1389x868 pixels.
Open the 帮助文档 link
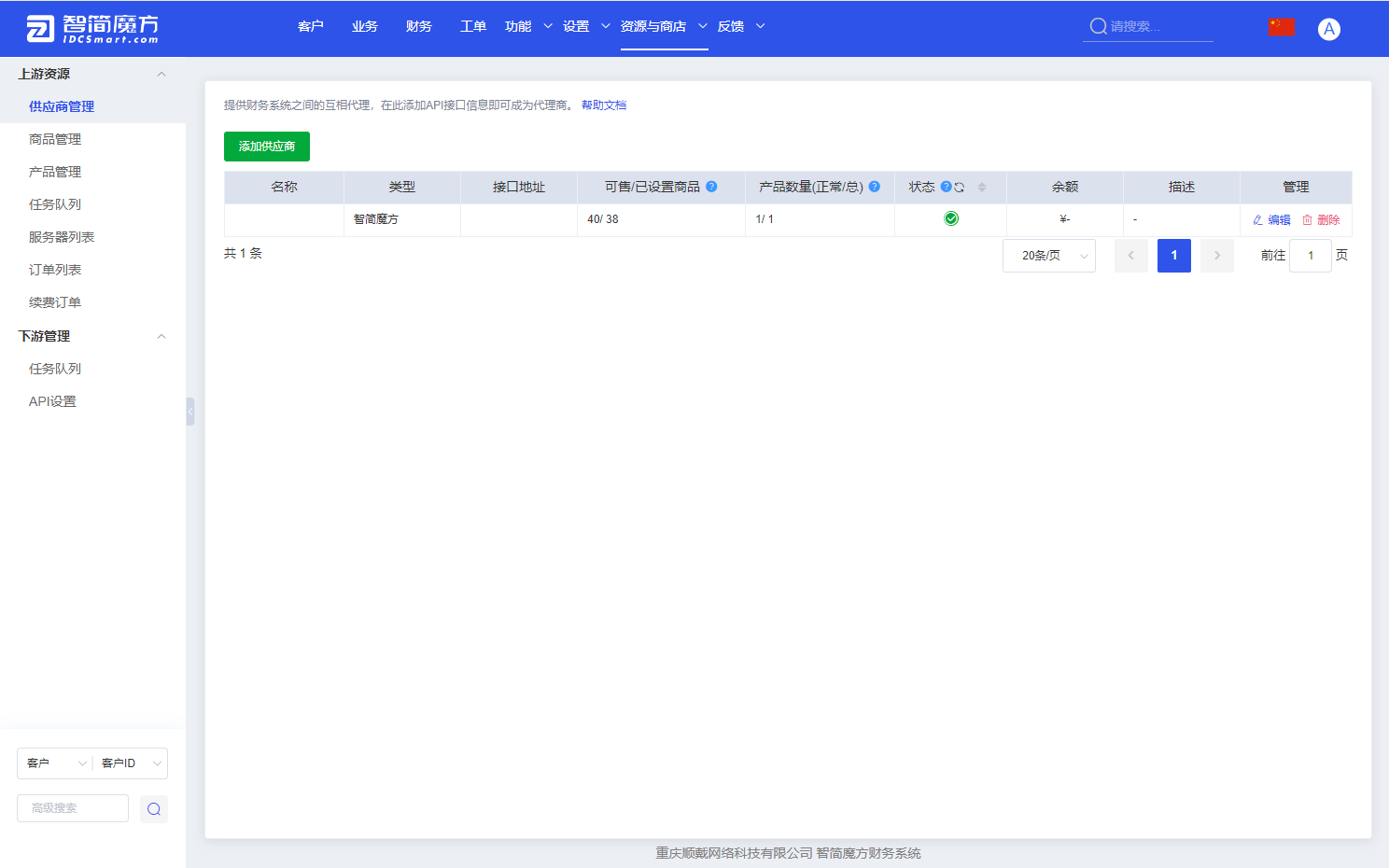click(603, 105)
